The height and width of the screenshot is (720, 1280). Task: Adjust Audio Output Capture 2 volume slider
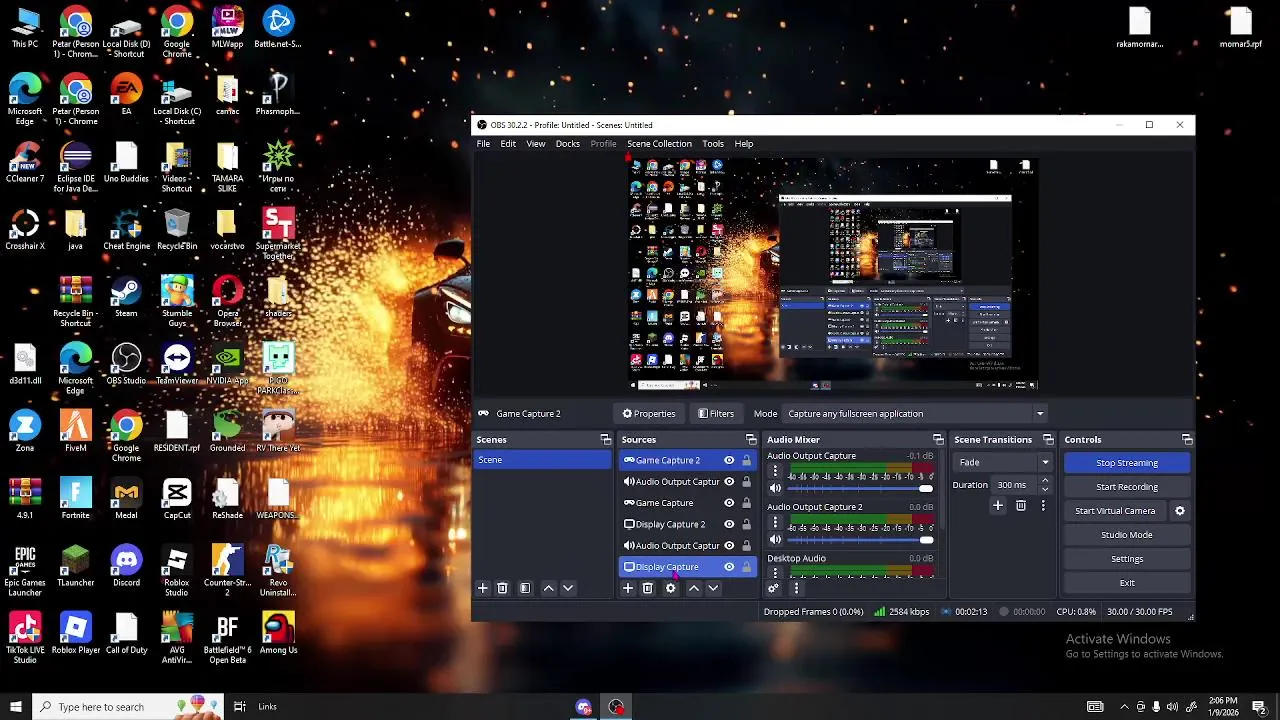tap(860, 540)
